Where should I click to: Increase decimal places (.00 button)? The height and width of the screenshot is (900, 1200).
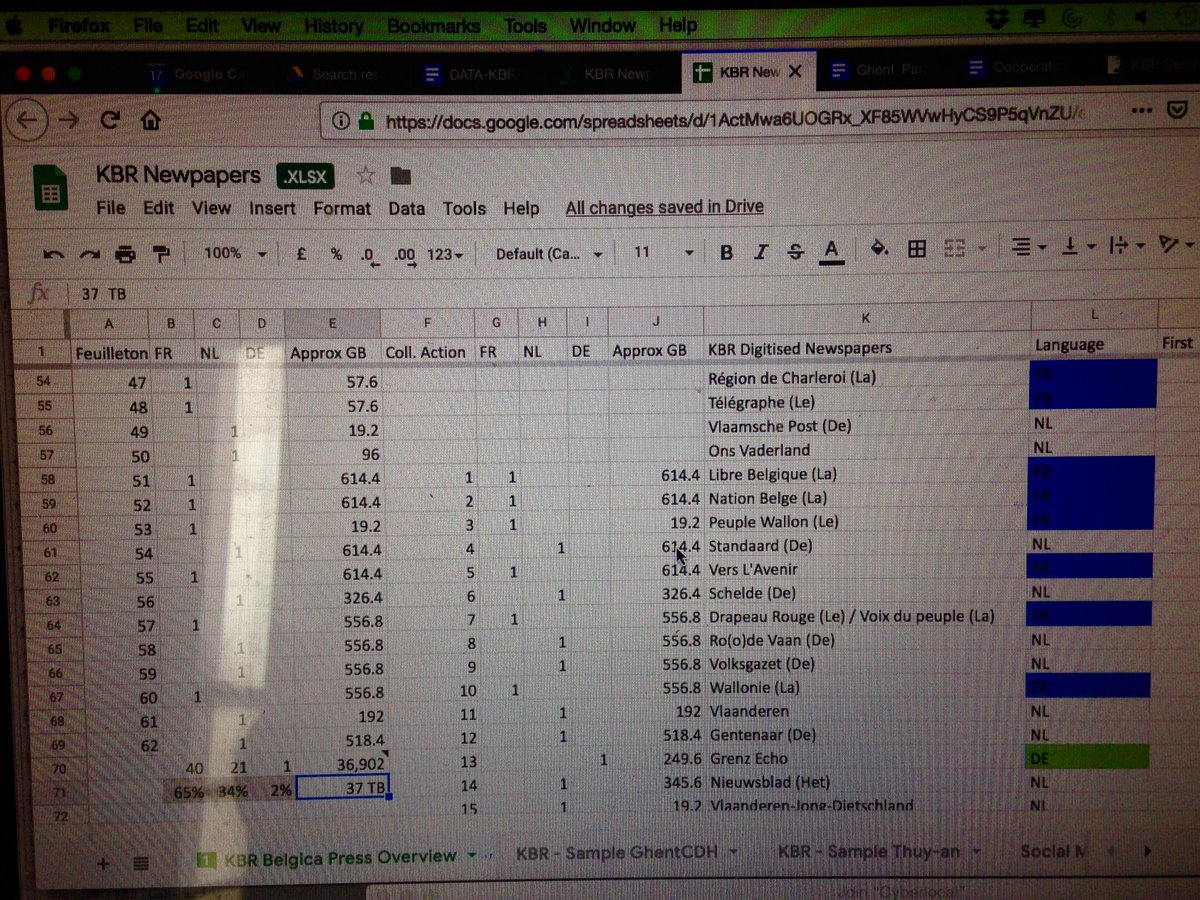click(405, 255)
